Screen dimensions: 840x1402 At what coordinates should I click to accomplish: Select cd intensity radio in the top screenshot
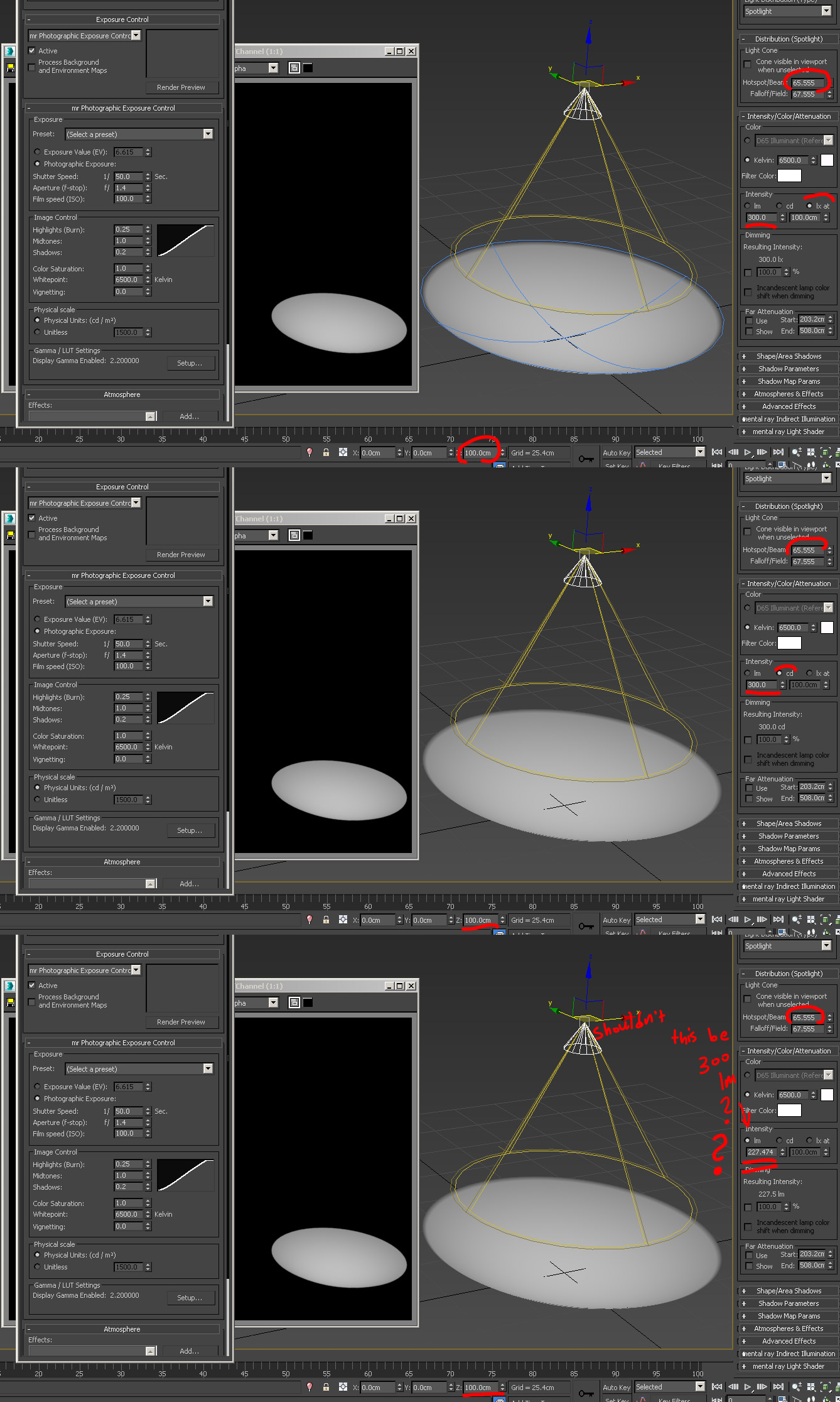pos(779,206)
